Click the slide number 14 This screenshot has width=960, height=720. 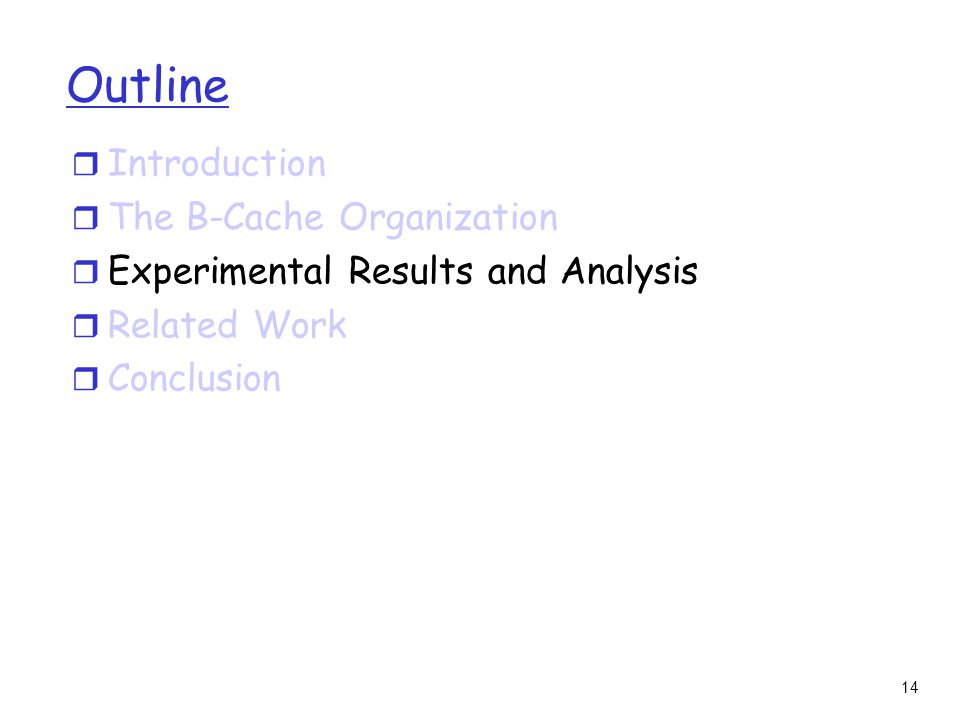pyautogui.click(x=910, y=688)
